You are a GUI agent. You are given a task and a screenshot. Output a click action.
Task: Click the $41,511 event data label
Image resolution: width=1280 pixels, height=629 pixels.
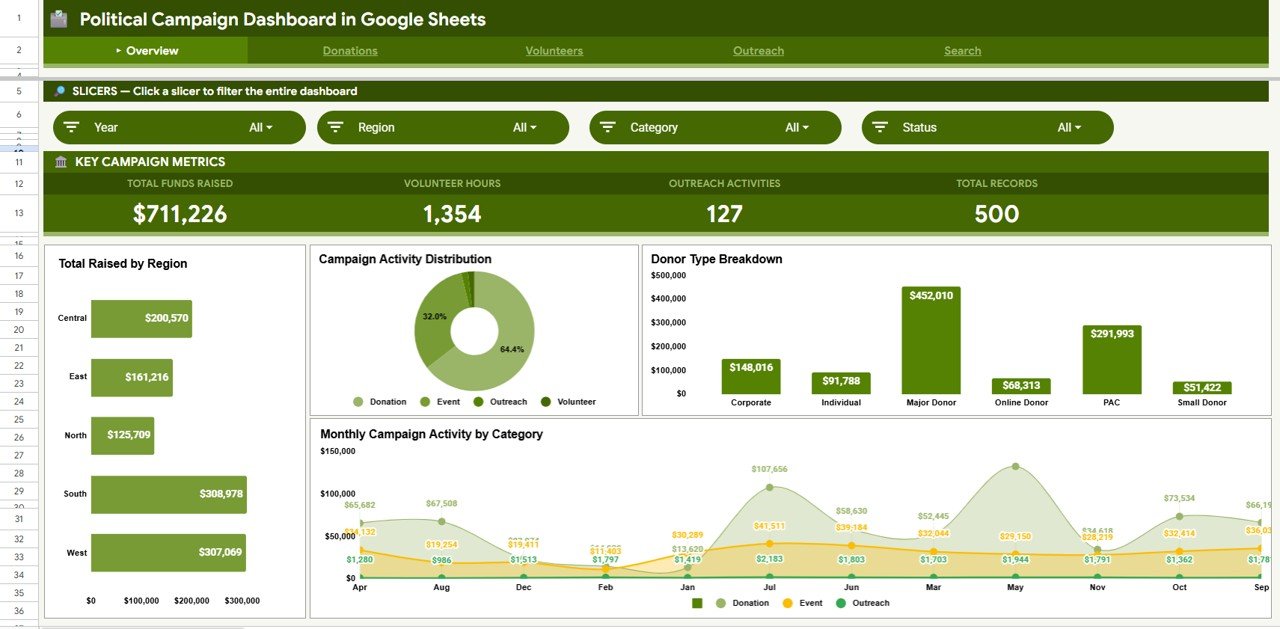coord(770,526)
